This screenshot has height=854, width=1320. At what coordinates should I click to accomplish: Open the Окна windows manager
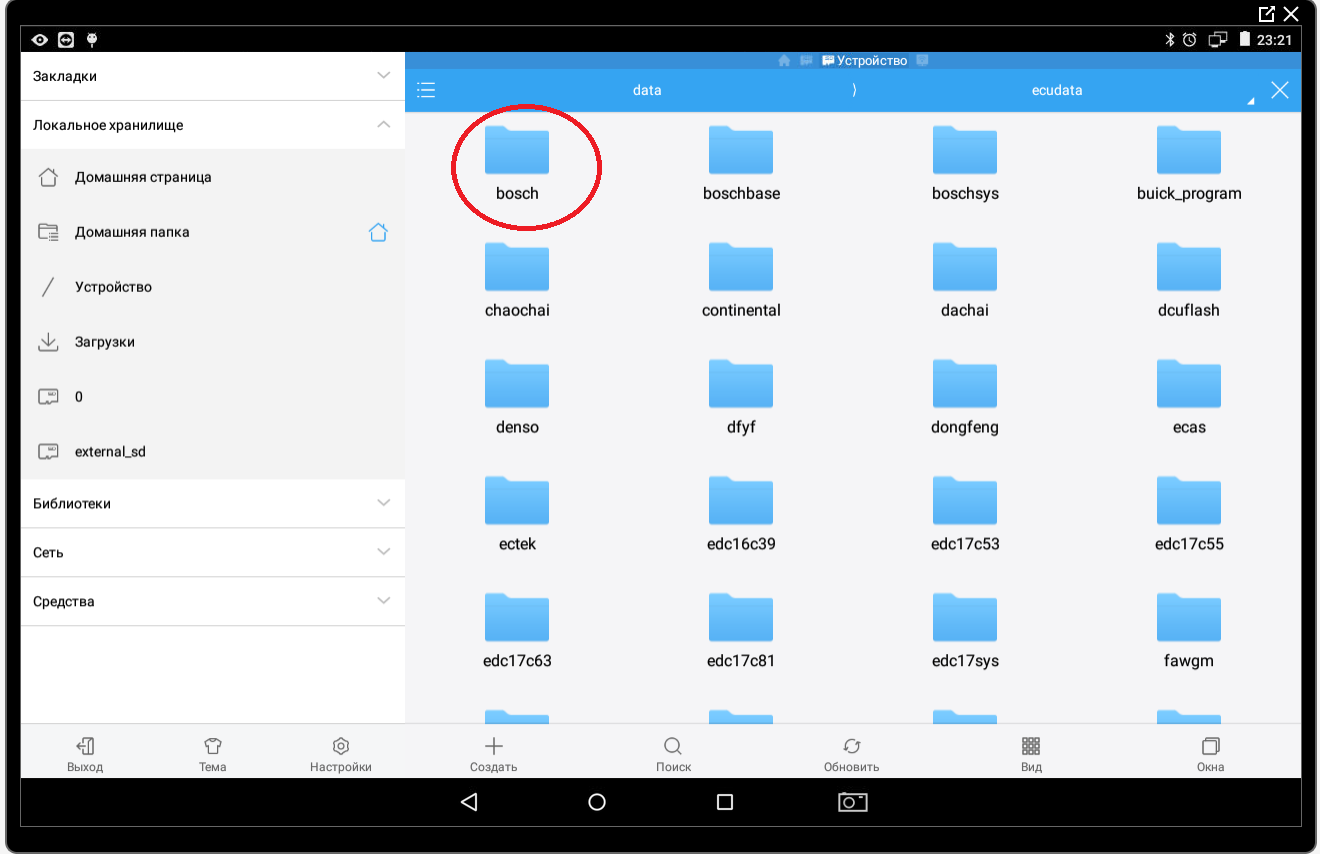pyautogui.click(x=1210, y=755)
